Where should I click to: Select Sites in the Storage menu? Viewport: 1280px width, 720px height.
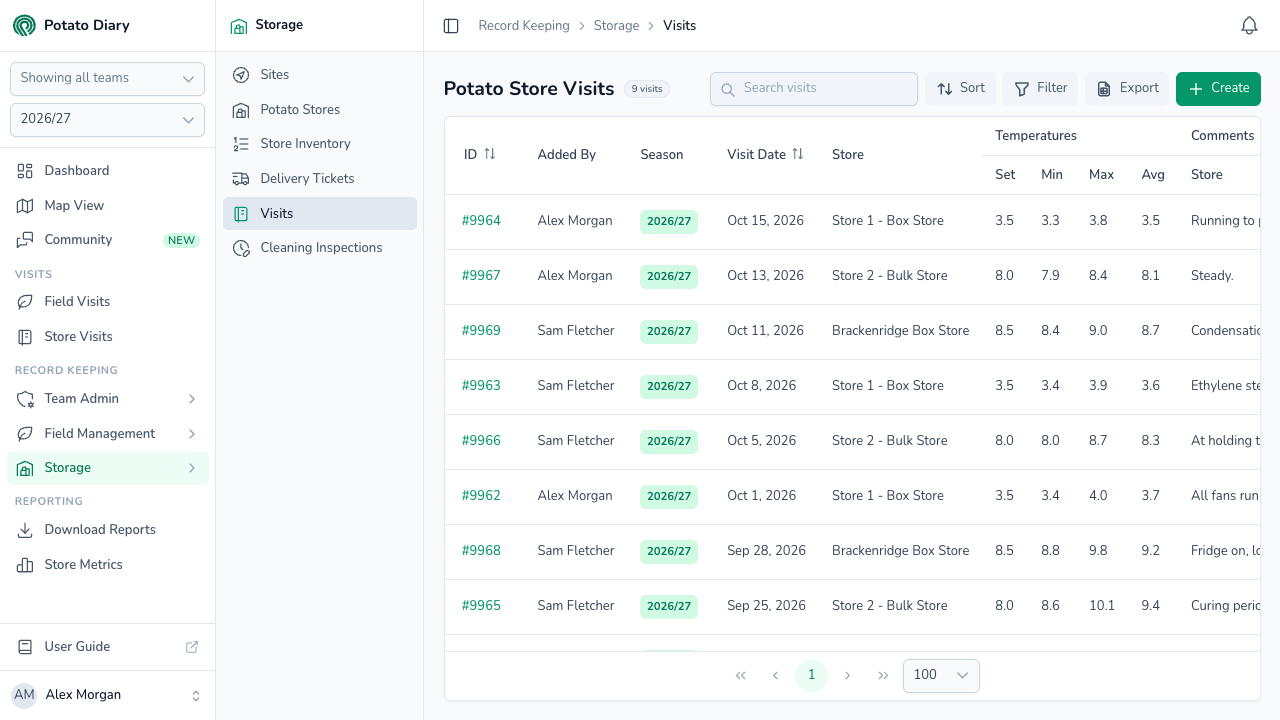coord(319,75)
